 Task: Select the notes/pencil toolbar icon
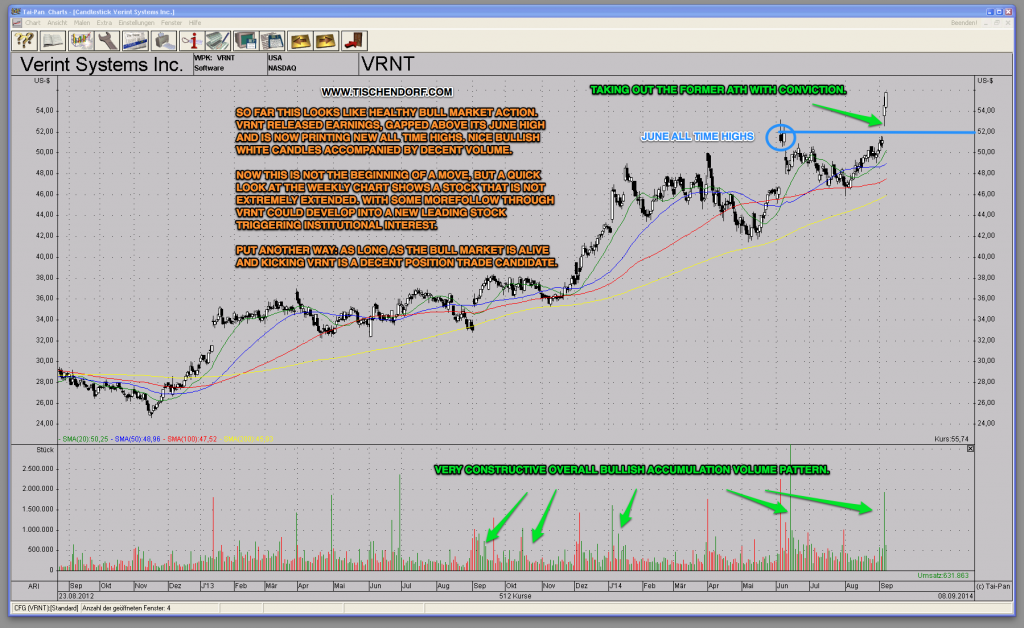click(x=218, y=41)
